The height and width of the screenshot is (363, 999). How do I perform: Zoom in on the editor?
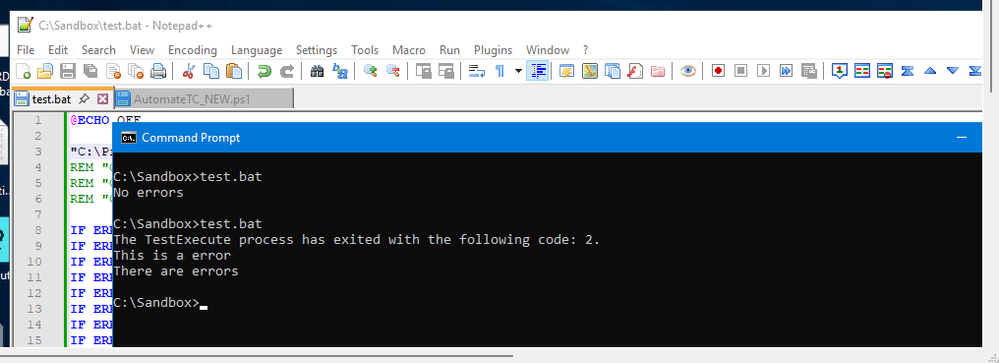[x=370, y=71]
